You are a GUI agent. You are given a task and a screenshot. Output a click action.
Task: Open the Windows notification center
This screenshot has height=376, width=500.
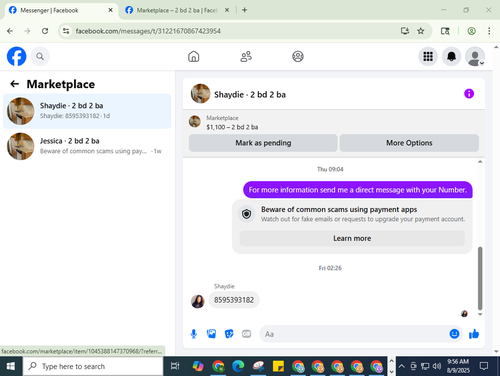coord(483,366)
